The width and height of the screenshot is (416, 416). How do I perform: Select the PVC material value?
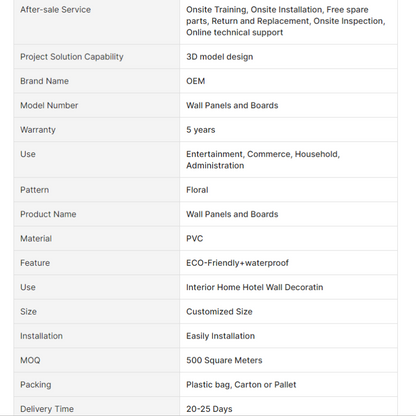pos(194,238)
